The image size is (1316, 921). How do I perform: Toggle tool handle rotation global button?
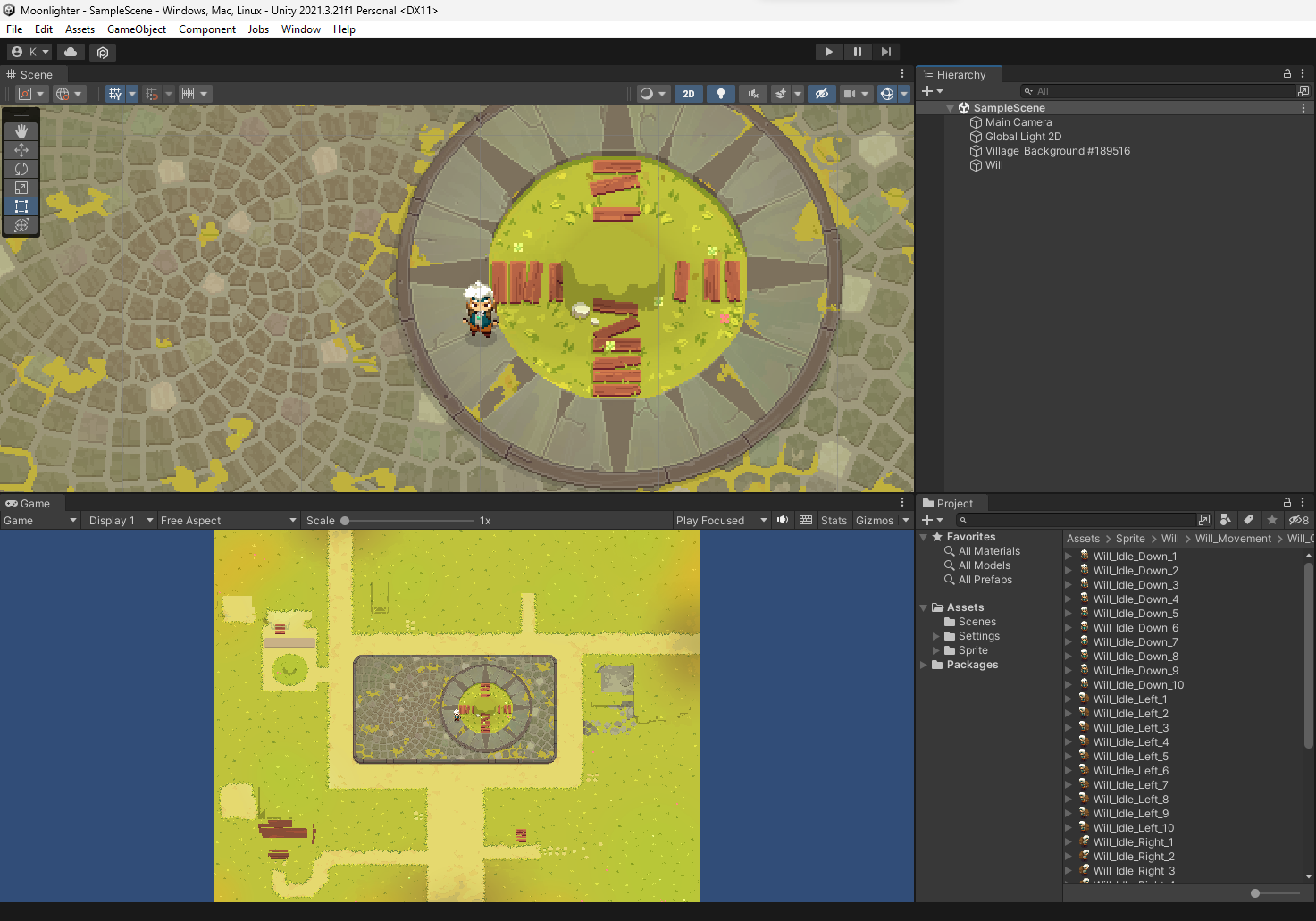click(68, 94)
